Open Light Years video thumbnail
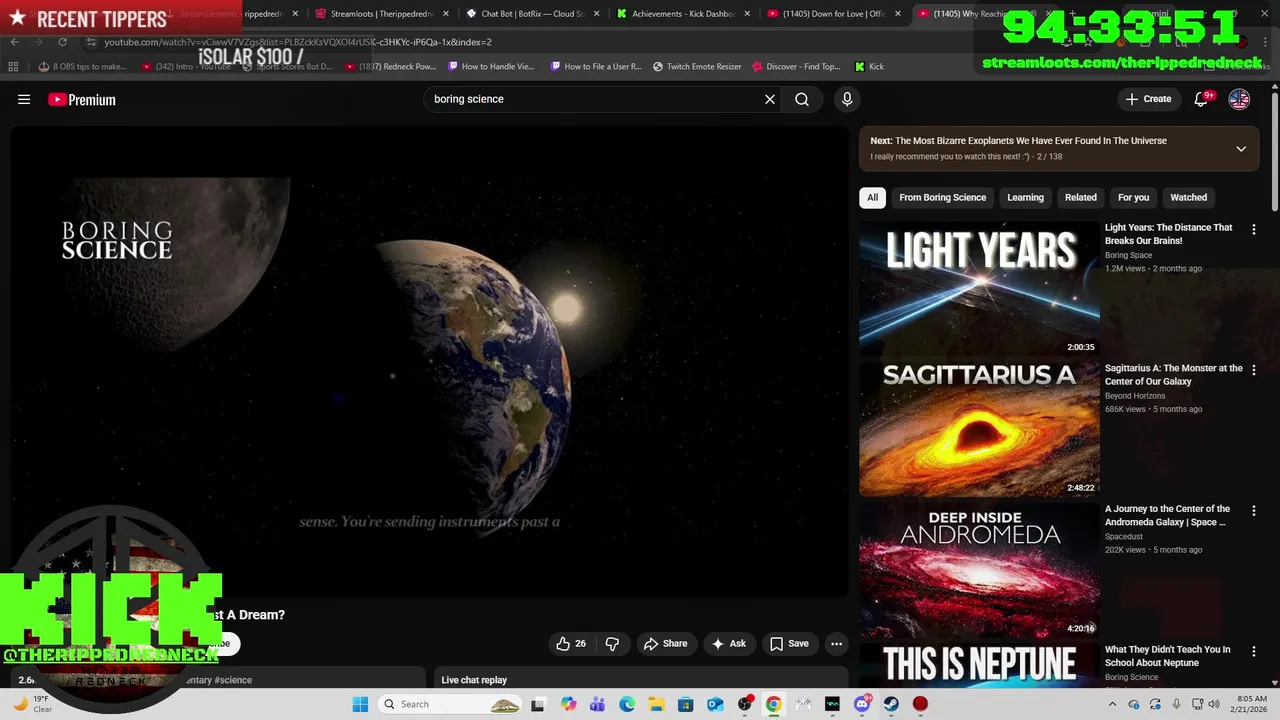The width and height of the screenshot is (1280, 720). click(x=979, y=288)
